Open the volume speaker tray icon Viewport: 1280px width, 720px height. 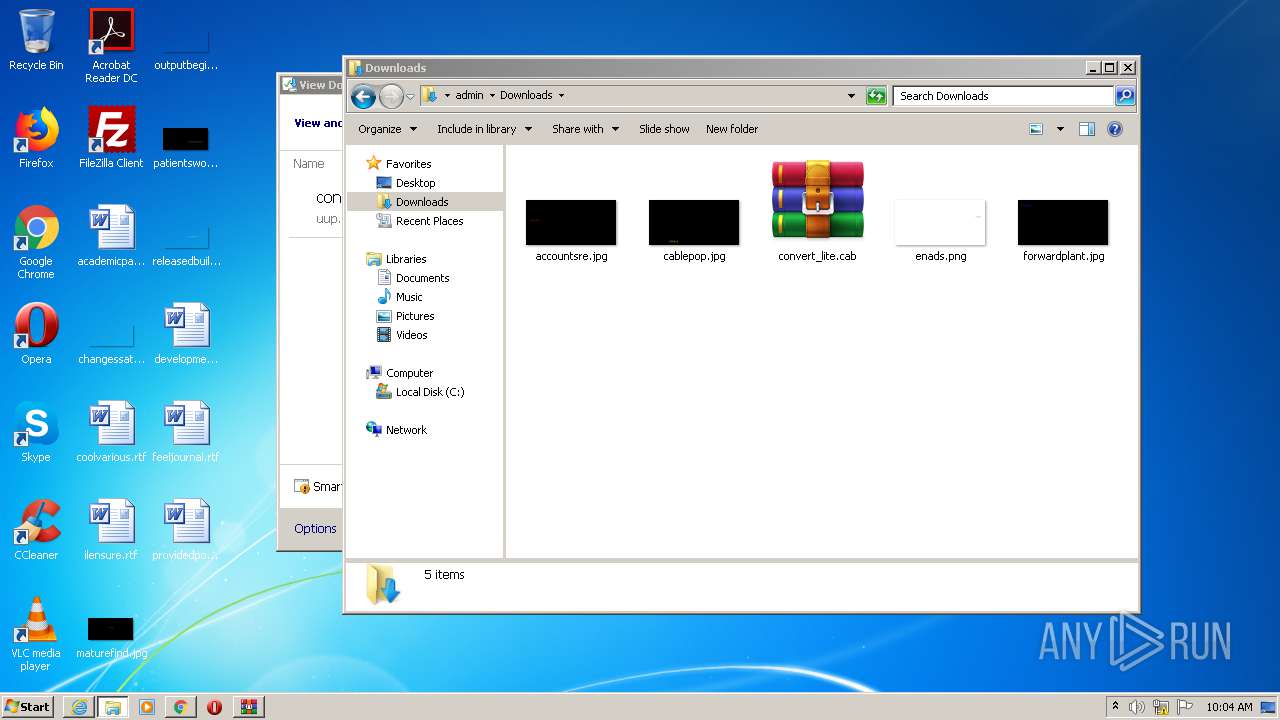click(1137, 707)
